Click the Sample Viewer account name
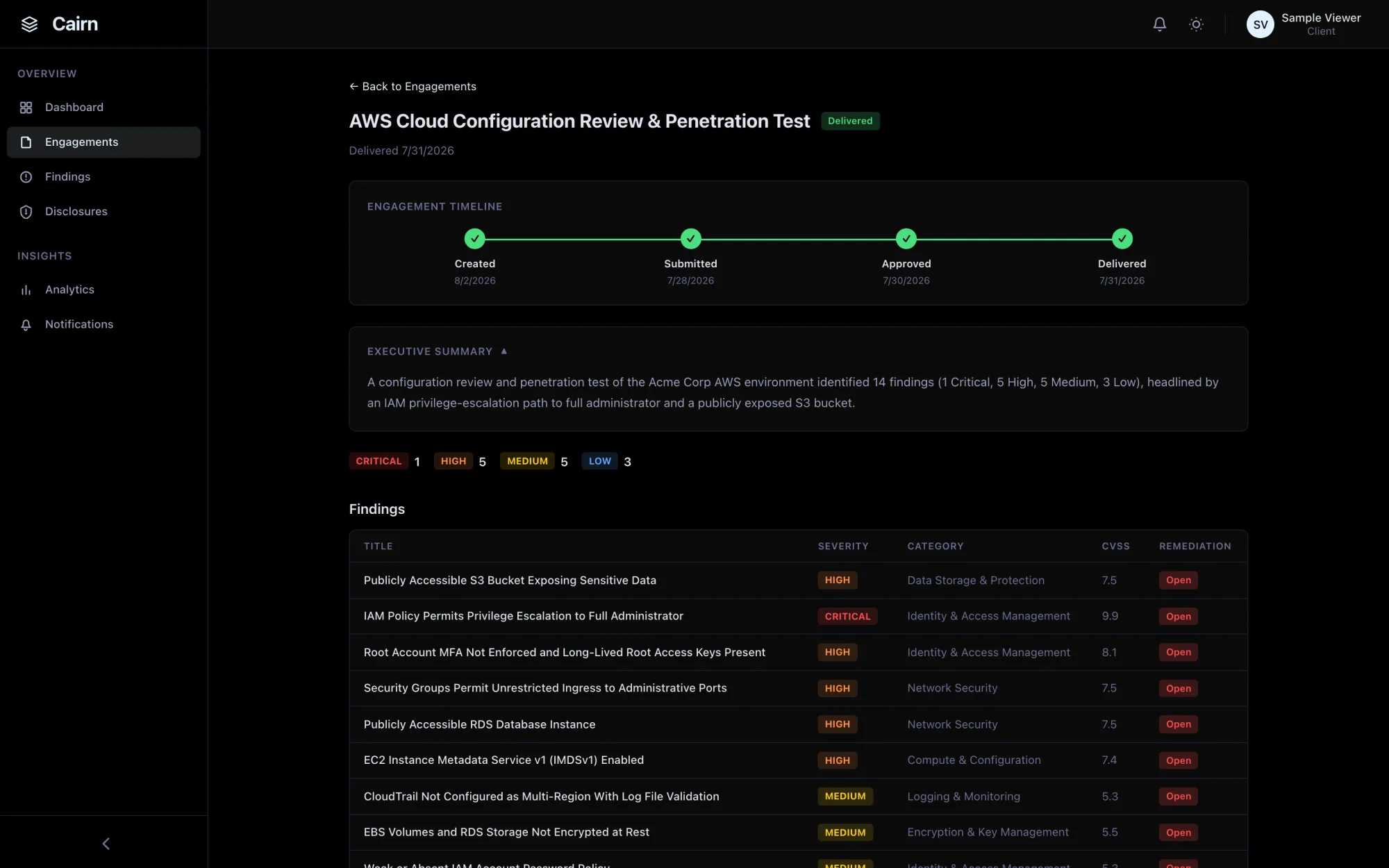This screenshot has width=1389, height=868. 1321,18
